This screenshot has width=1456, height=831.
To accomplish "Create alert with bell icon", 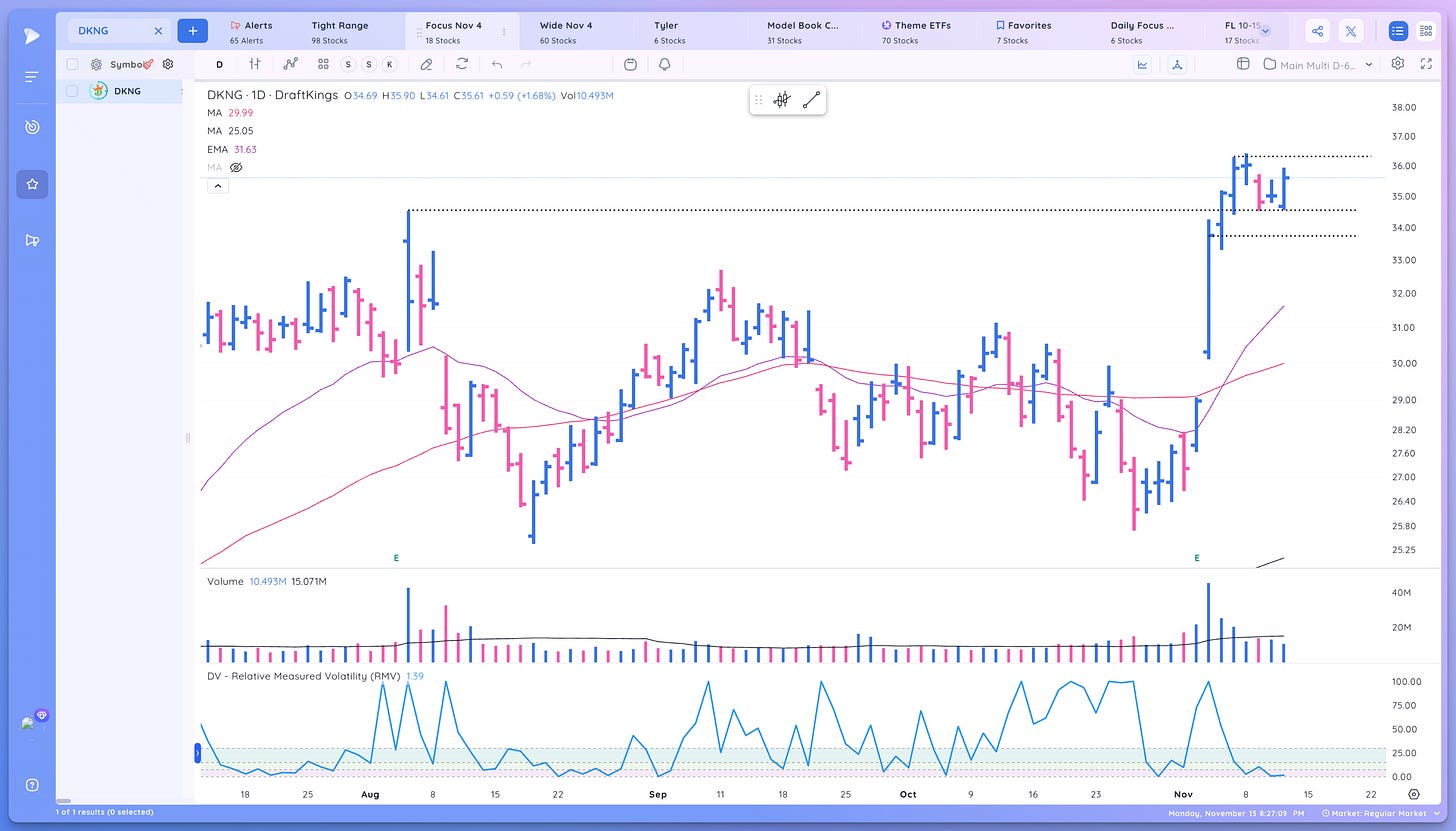I will (665, 64).
